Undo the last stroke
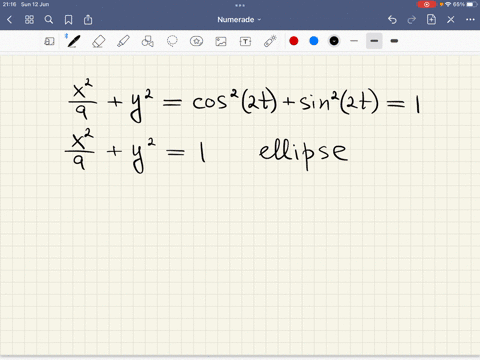Image resolution: width=480 pixels, height=360 pixels. point(392,20)
